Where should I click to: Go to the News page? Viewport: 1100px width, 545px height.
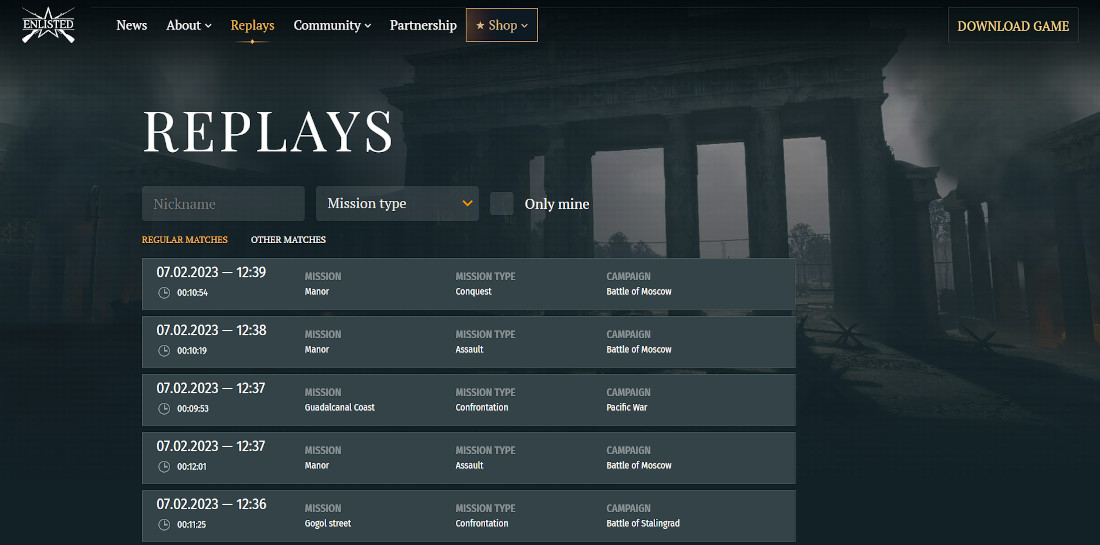click(132, 25)
